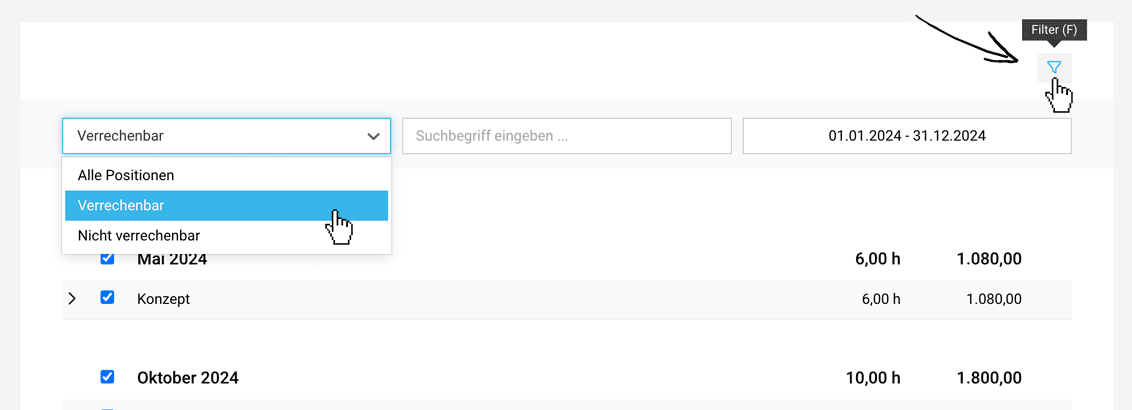This screenshot has height=410, width=1132.
Task: Deselect the Oktober 2024 checkbox
Action: [107, 376]
